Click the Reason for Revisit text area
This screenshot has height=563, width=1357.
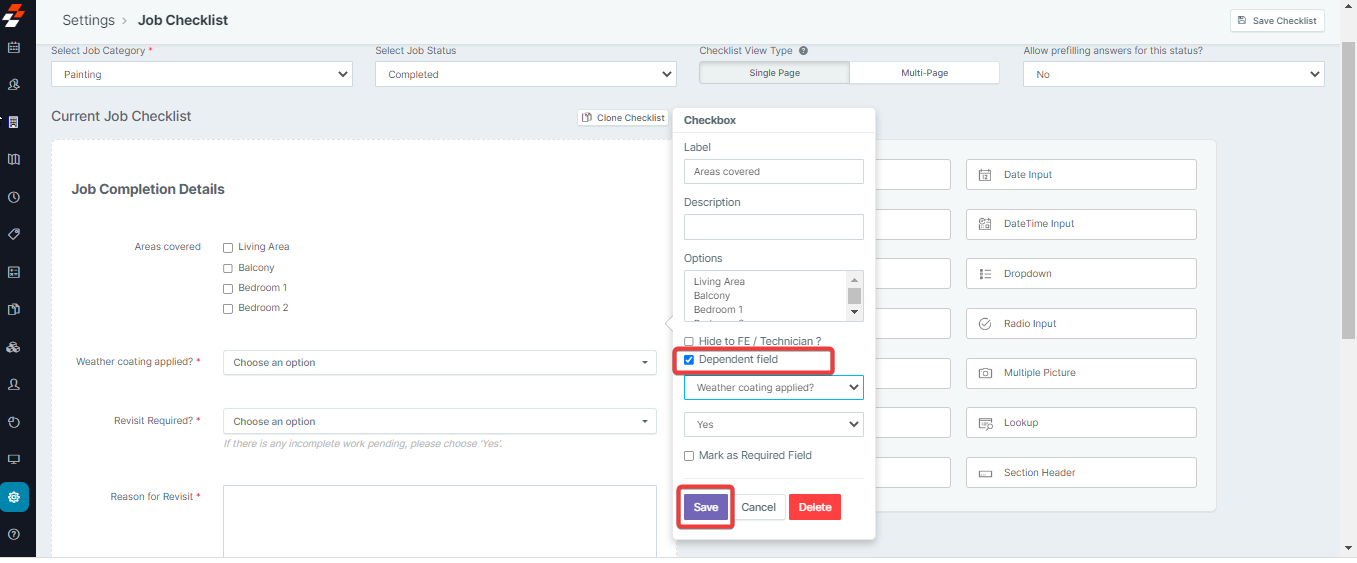pyautogui.click(x=440, y=521)
